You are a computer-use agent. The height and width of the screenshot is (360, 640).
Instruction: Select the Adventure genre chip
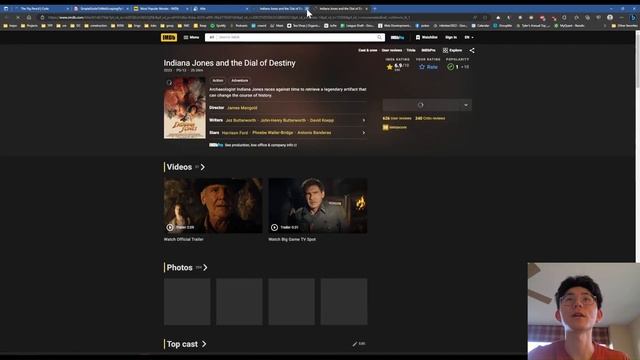coord(240,81)
